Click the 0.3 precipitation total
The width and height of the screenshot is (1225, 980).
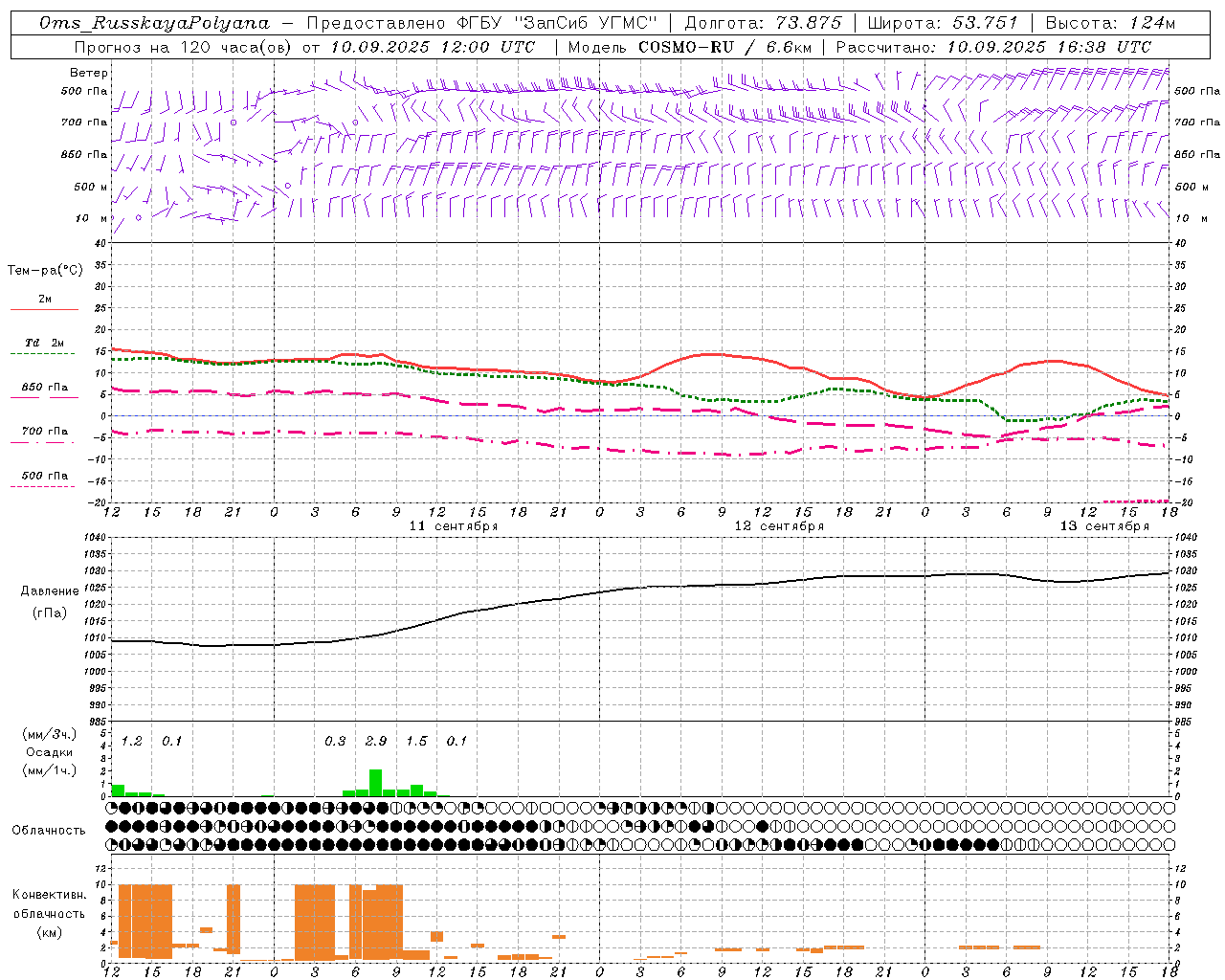(x=335, y=742)
